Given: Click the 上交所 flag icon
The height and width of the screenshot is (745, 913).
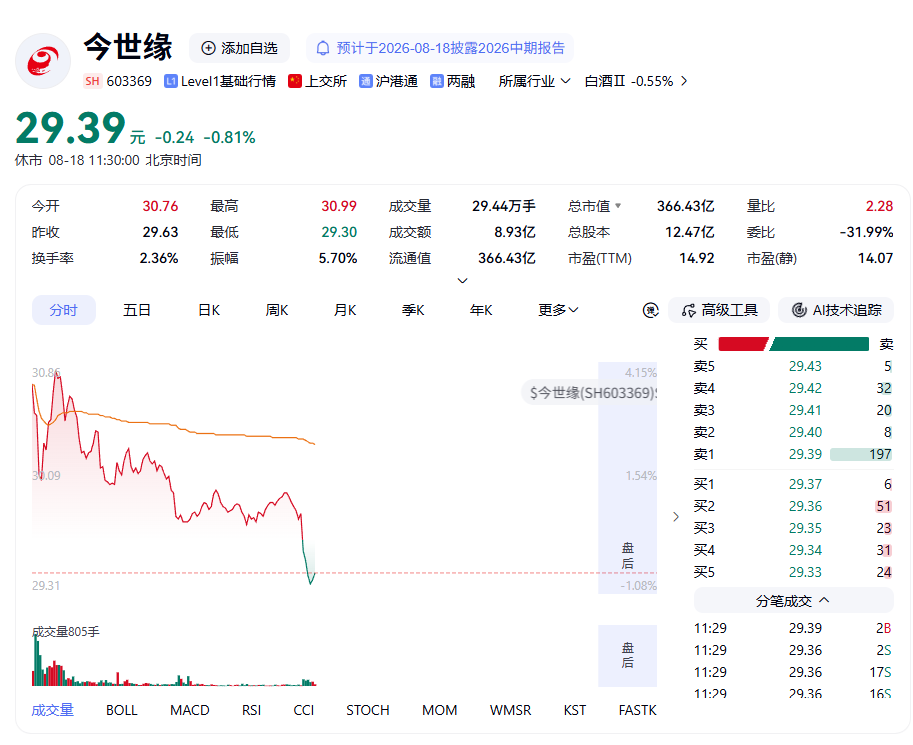Looking at the screenshot, I should [x=295, y=81].
